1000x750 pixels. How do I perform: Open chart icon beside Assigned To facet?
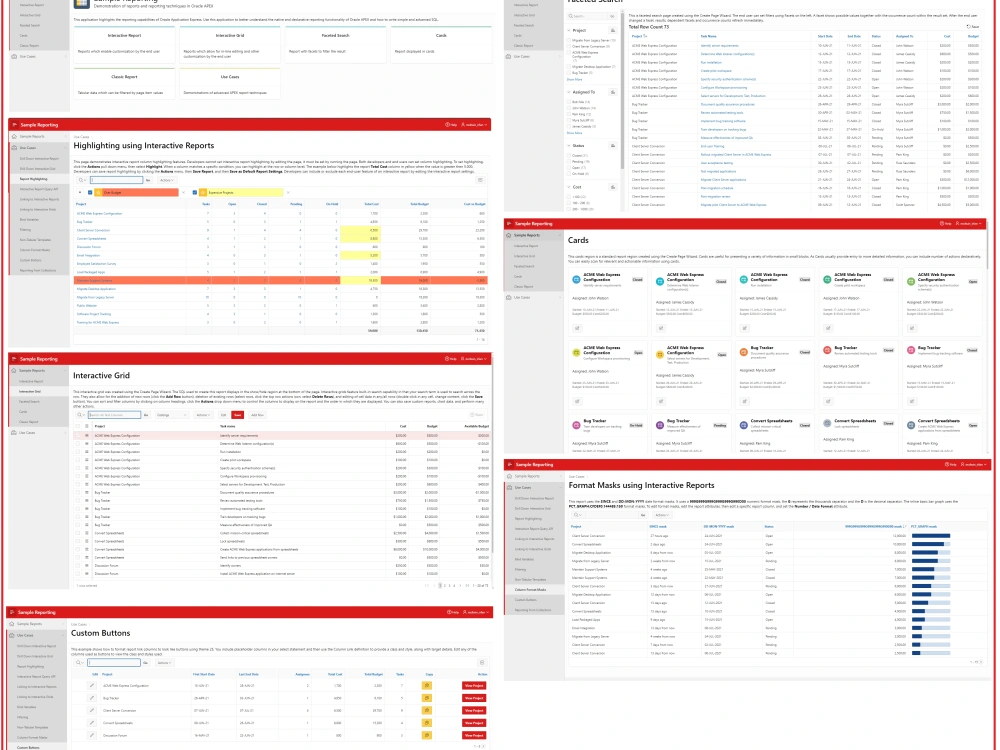tap(613, 92)
